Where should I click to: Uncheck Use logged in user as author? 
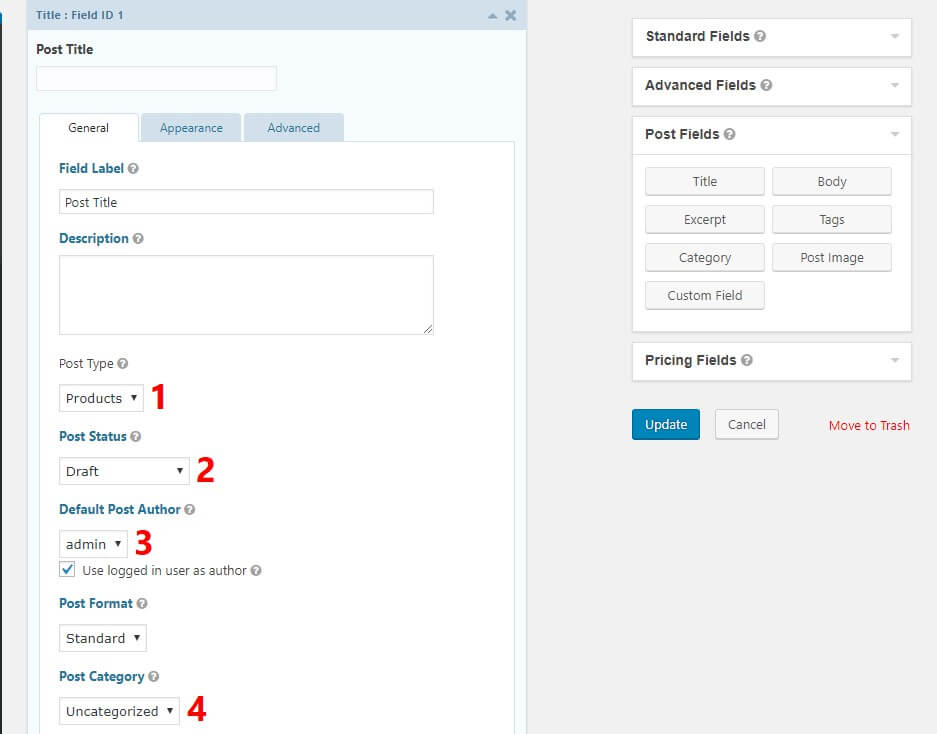(66, 570)
